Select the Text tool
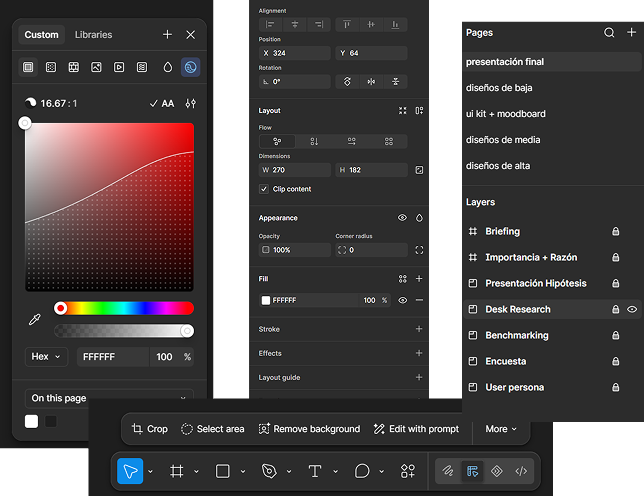The height and width of the screenshot is (496, 644). (315, 471)
